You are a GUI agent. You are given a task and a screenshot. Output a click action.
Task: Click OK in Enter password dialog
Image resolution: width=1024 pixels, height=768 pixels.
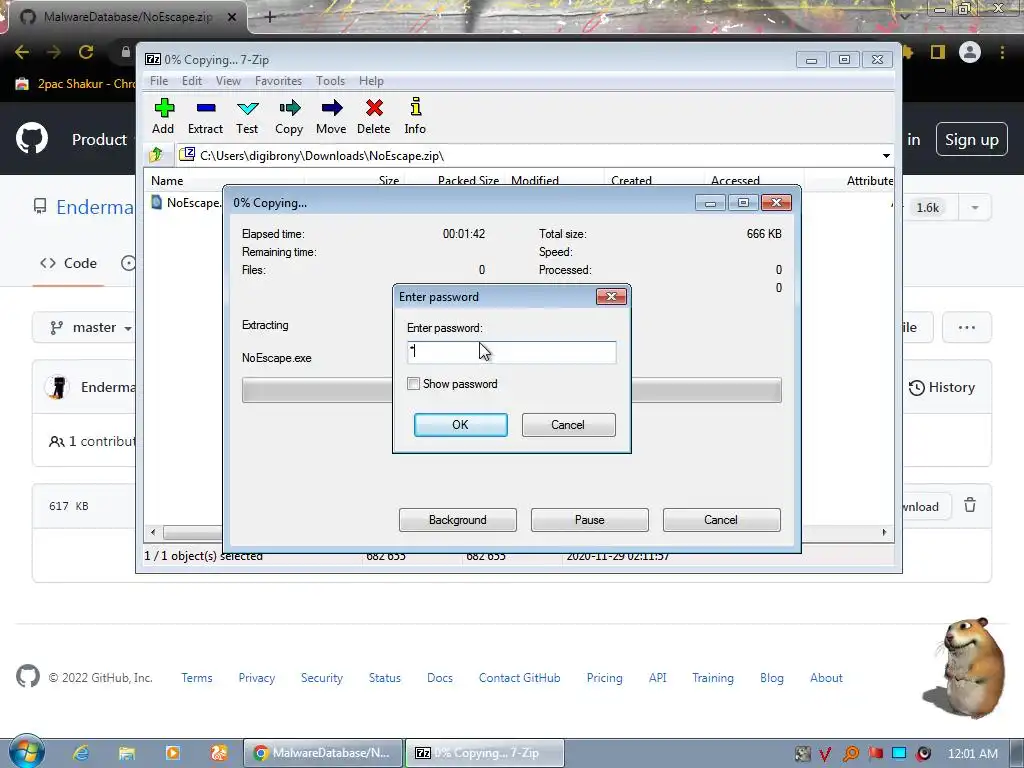pyautogui.click(x=460, y=424)
